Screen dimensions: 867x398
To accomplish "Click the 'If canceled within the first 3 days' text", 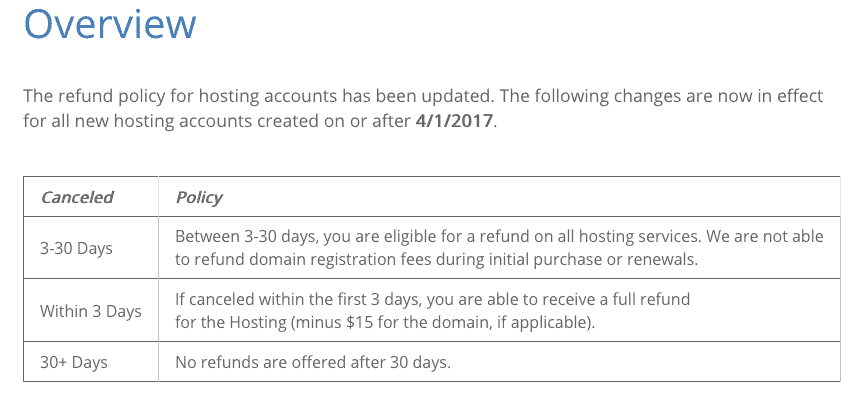I will [299, 300].
